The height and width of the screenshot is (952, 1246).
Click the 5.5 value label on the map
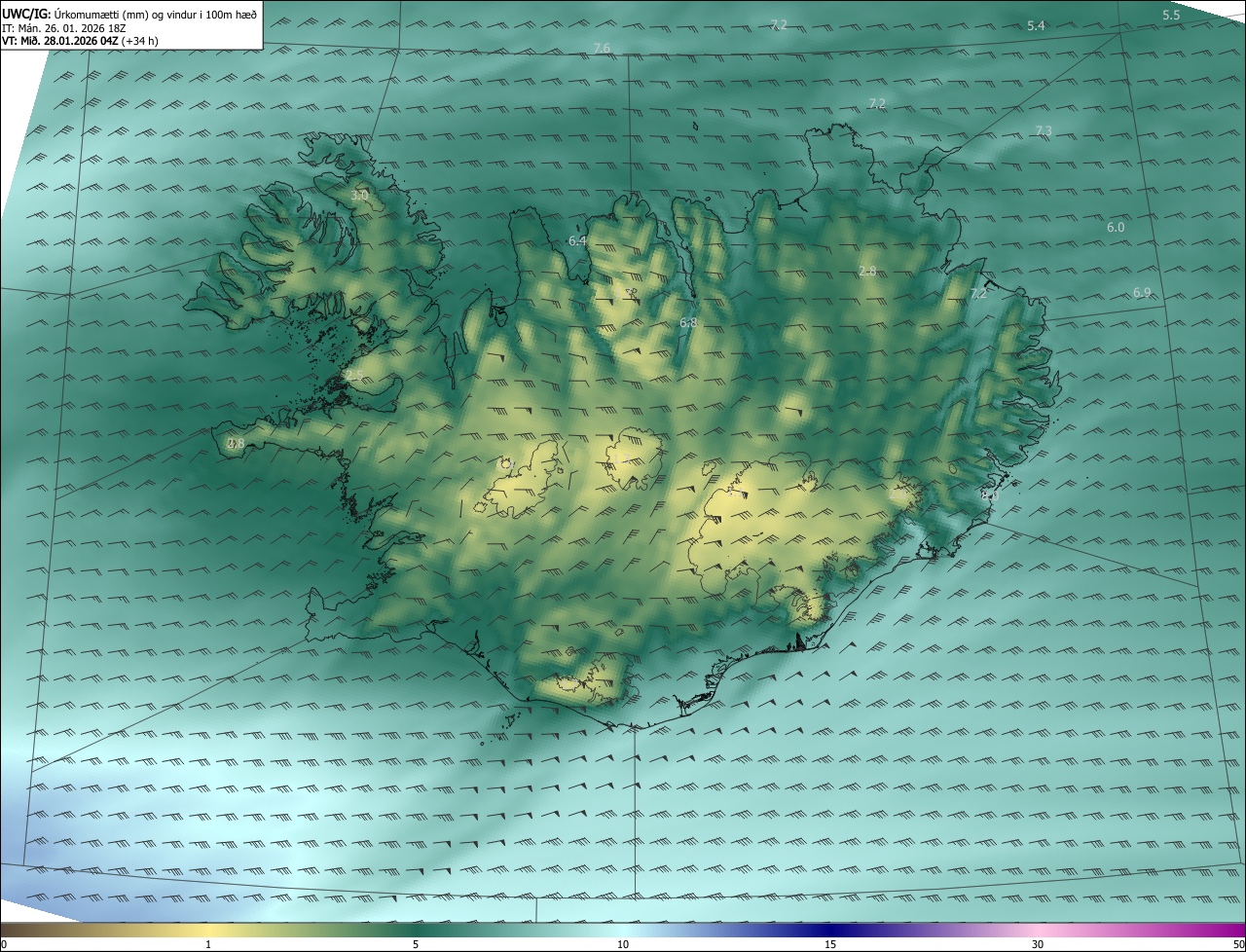[x=1171, y=15]
